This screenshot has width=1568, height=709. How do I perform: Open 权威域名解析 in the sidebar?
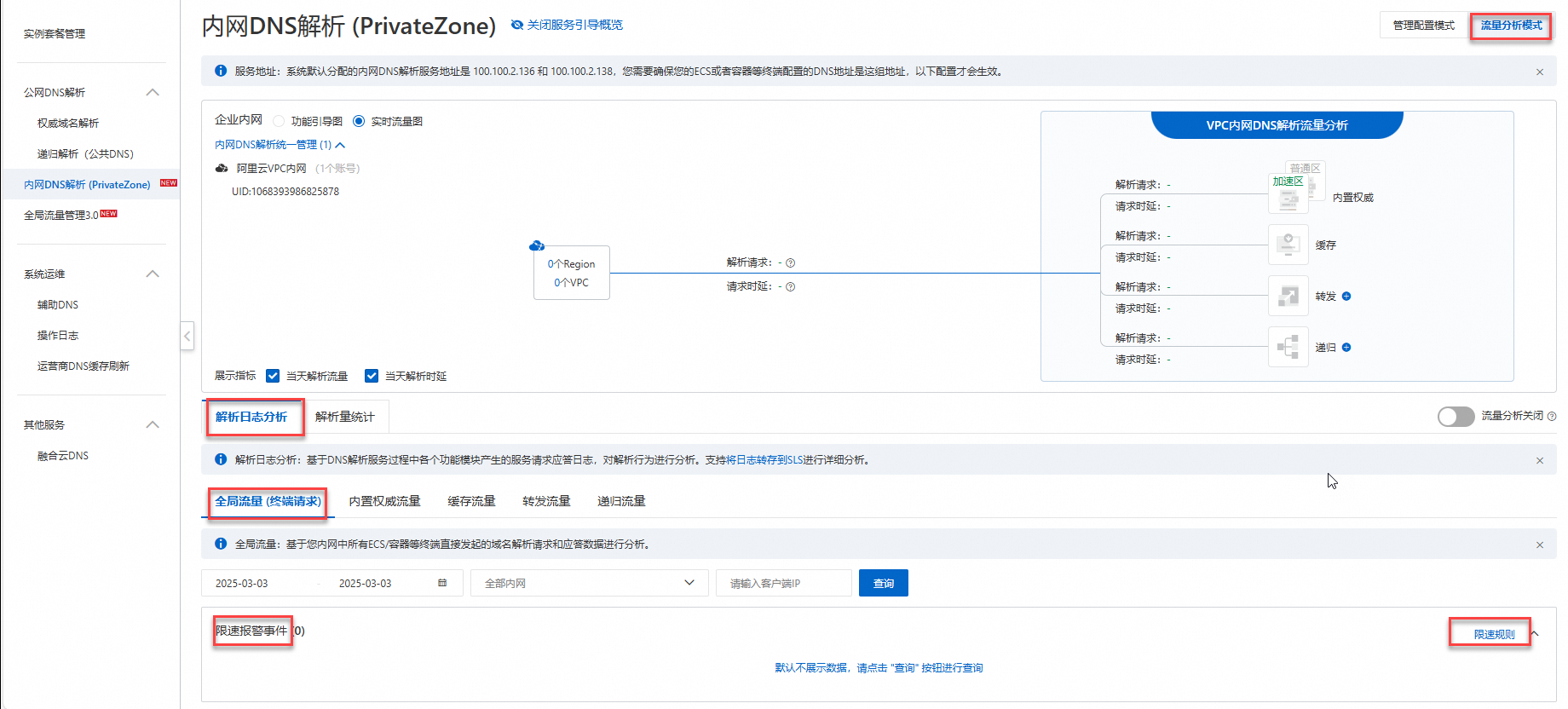click(68, 124)
